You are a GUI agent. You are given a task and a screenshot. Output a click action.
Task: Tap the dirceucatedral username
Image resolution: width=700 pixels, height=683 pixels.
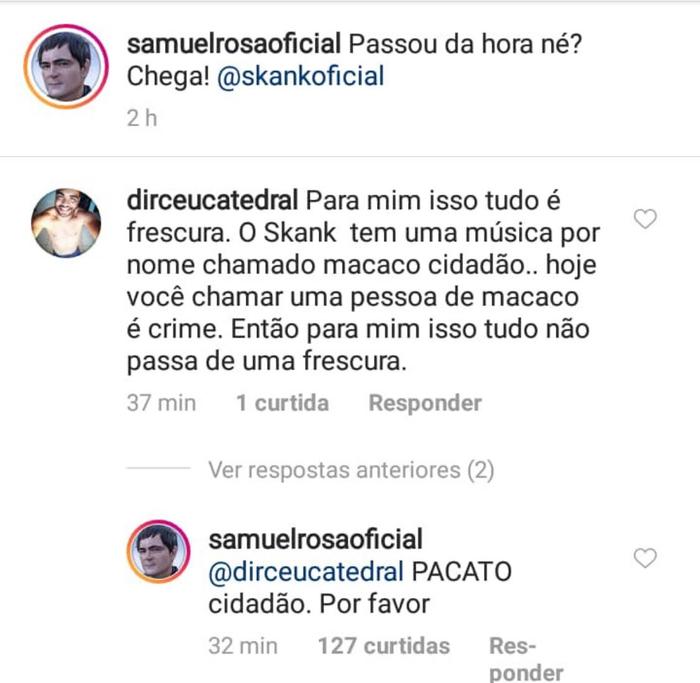coord(212,200)
